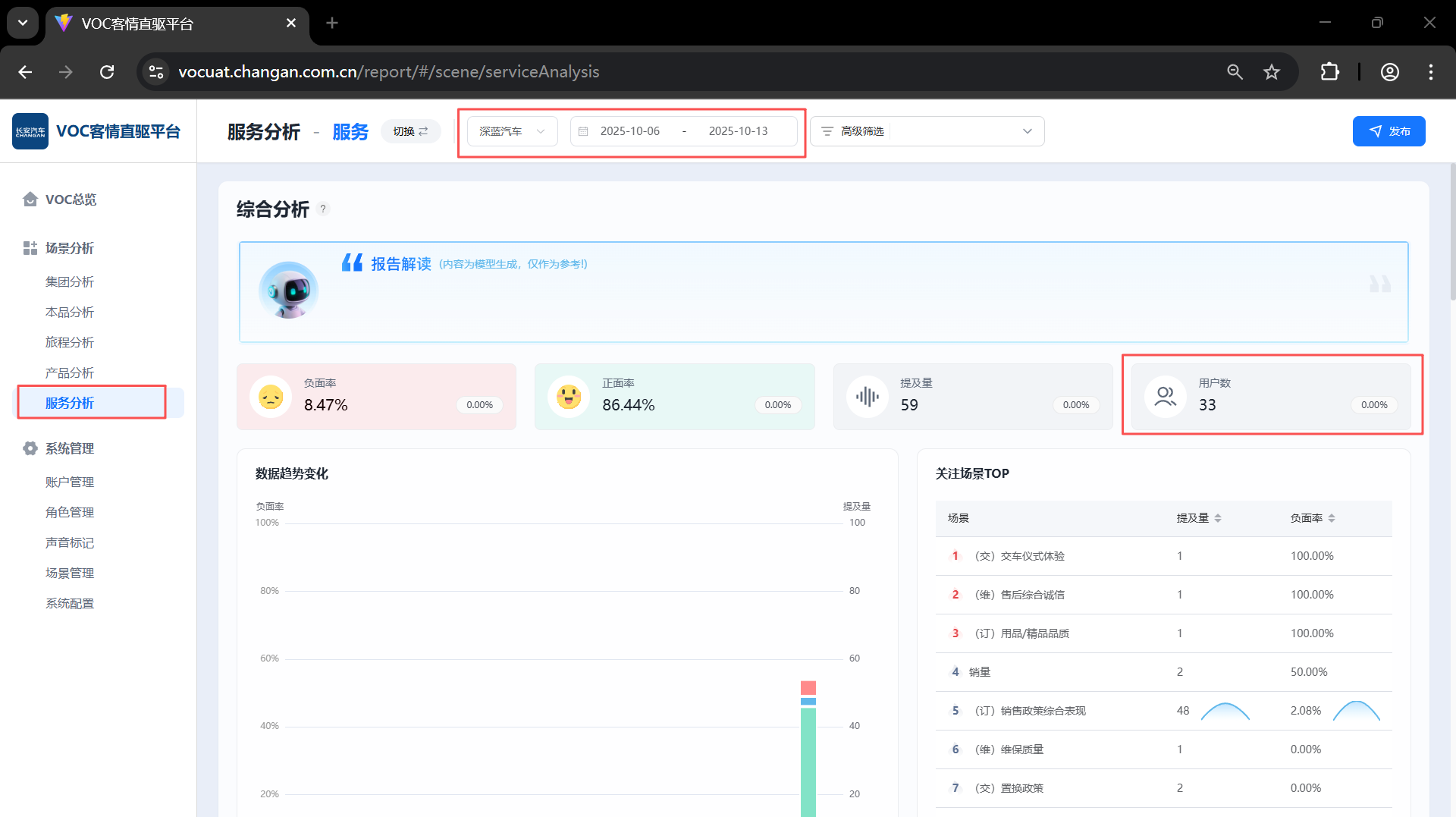Screen dimensions: 1456x817
Task: Click the start date field 2025-10-06
Action: 629,131
